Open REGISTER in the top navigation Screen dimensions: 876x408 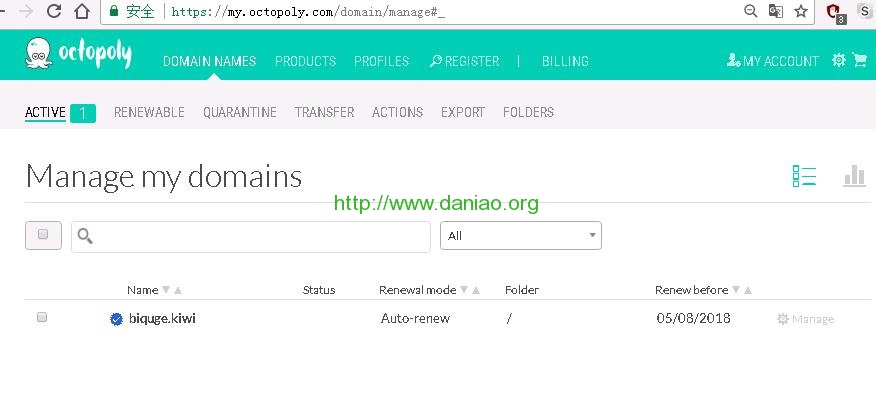464,61
